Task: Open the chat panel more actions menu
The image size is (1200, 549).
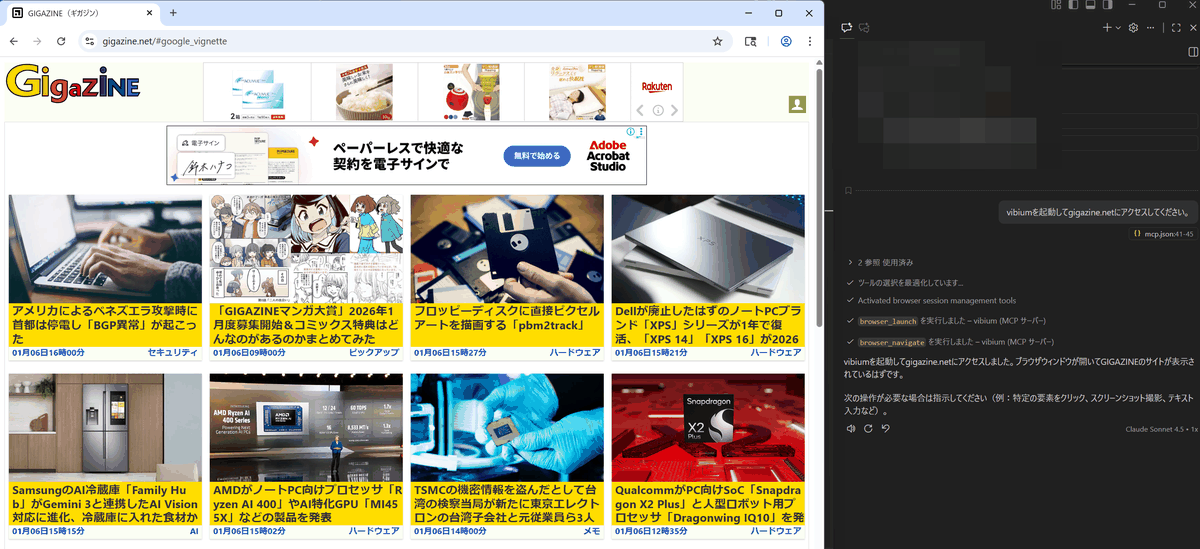Action: click(x=1150, y=28)
